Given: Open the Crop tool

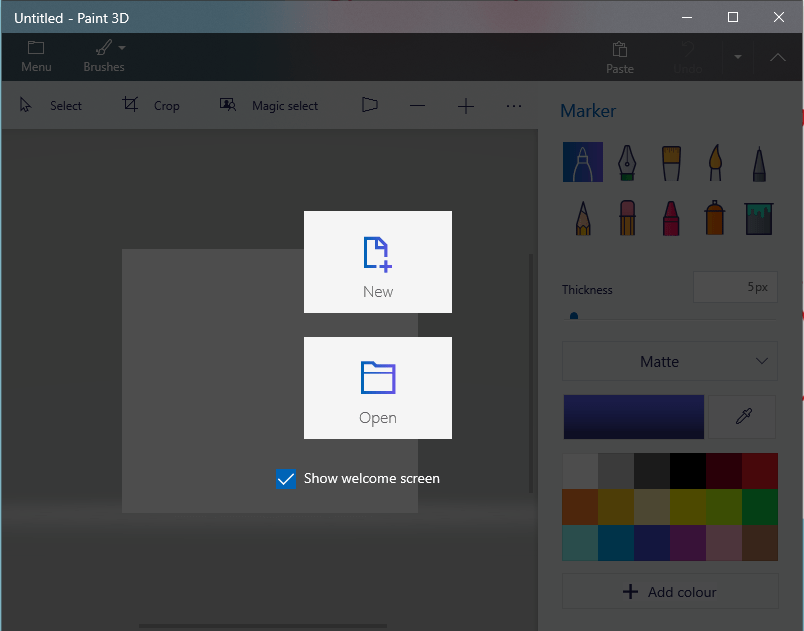Looking at the screenshot, I should [150, 105].
